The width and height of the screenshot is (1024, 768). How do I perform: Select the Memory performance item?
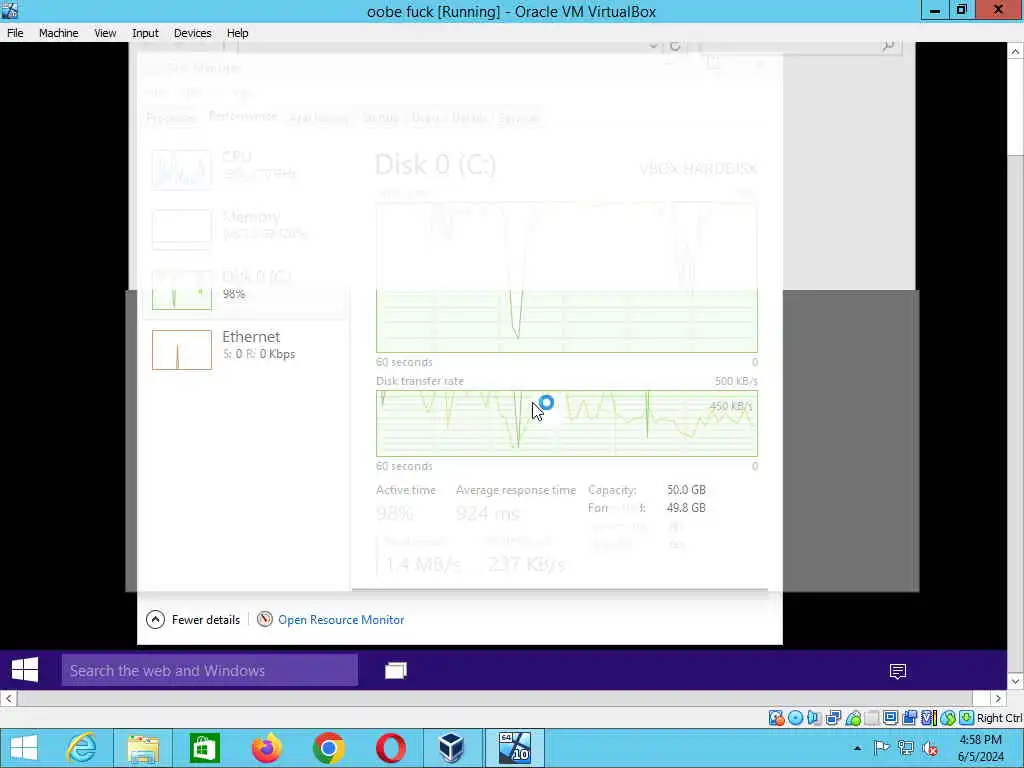click(245, 229)
